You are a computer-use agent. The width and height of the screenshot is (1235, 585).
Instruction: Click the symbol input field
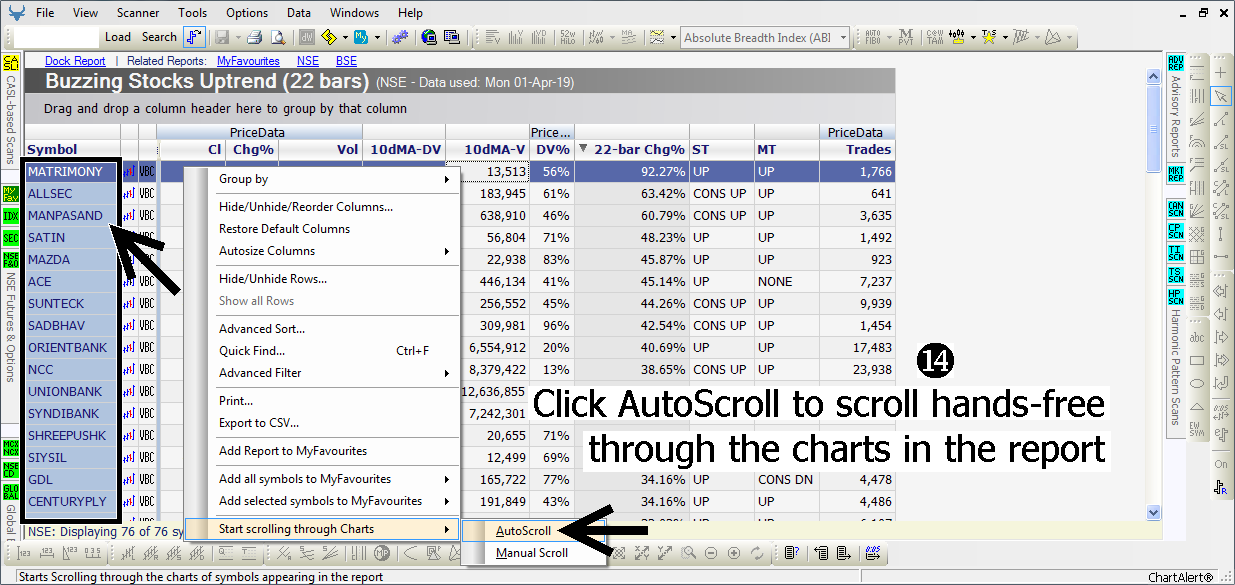pyautogui.click(x=57, y=37)
